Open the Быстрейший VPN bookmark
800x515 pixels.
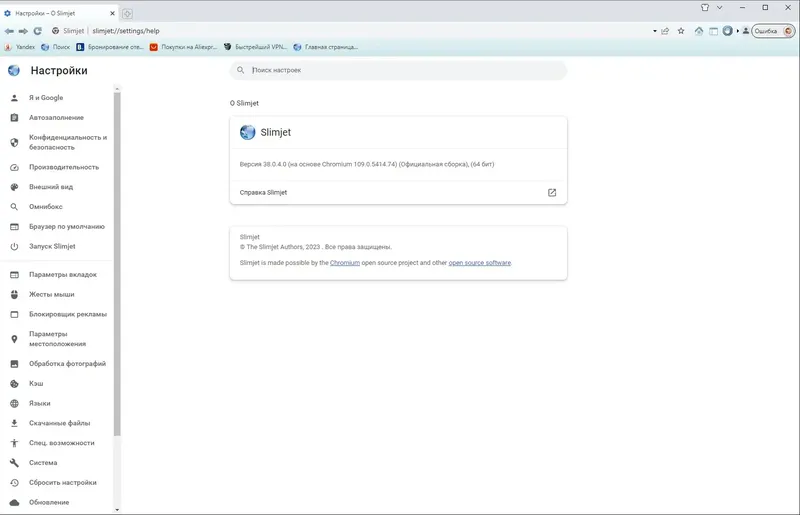pyautogui.click(x=256, y=47)
